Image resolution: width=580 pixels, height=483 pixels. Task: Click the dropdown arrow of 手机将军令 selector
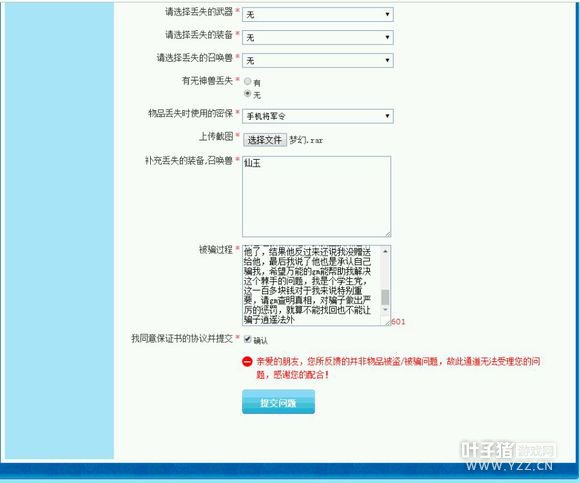(x=387, y=116)
